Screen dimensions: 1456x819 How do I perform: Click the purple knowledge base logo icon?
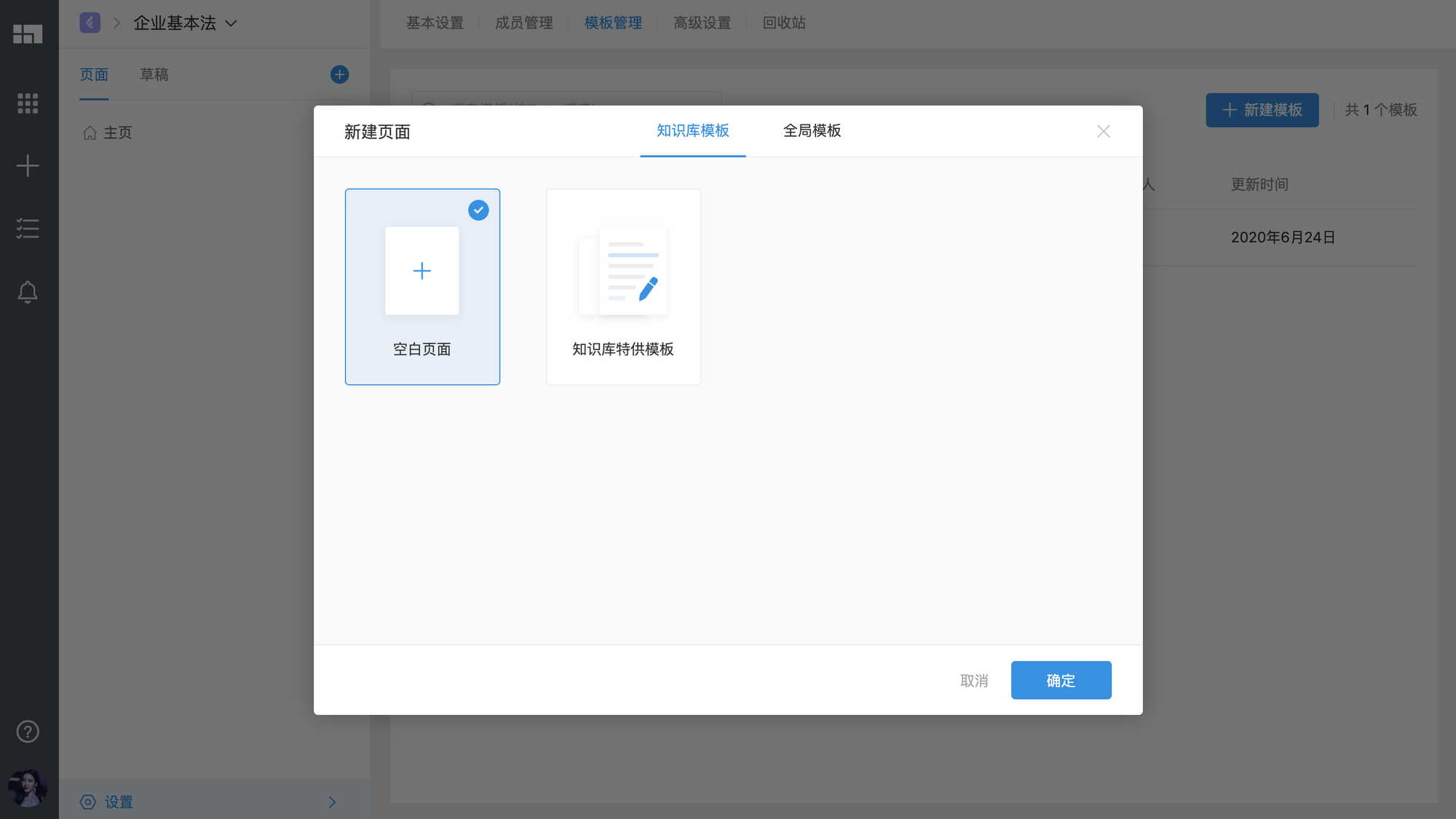(x=90, y=23)
